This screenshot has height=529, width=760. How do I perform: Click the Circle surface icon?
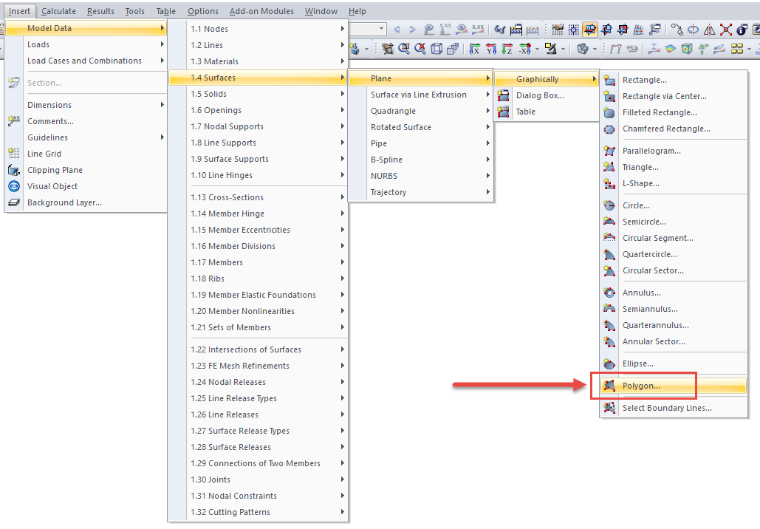tap(609, 206)
